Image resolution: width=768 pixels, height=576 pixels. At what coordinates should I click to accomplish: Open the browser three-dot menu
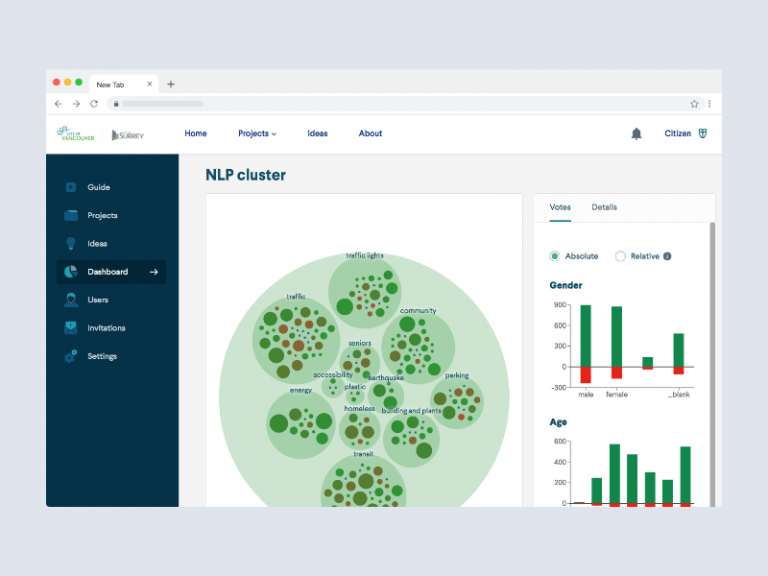[709, 103]
